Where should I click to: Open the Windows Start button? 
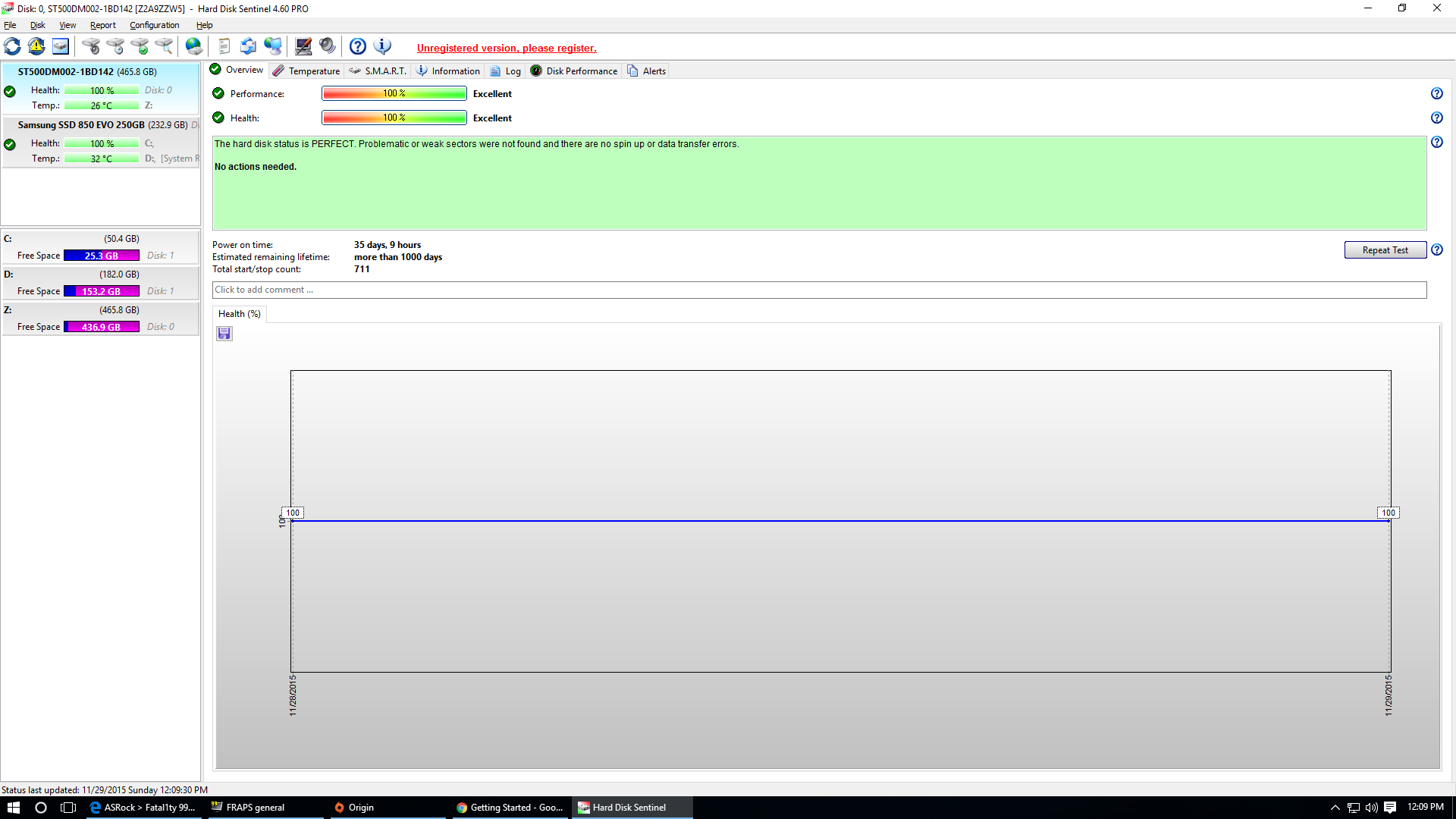pos(14,808)
